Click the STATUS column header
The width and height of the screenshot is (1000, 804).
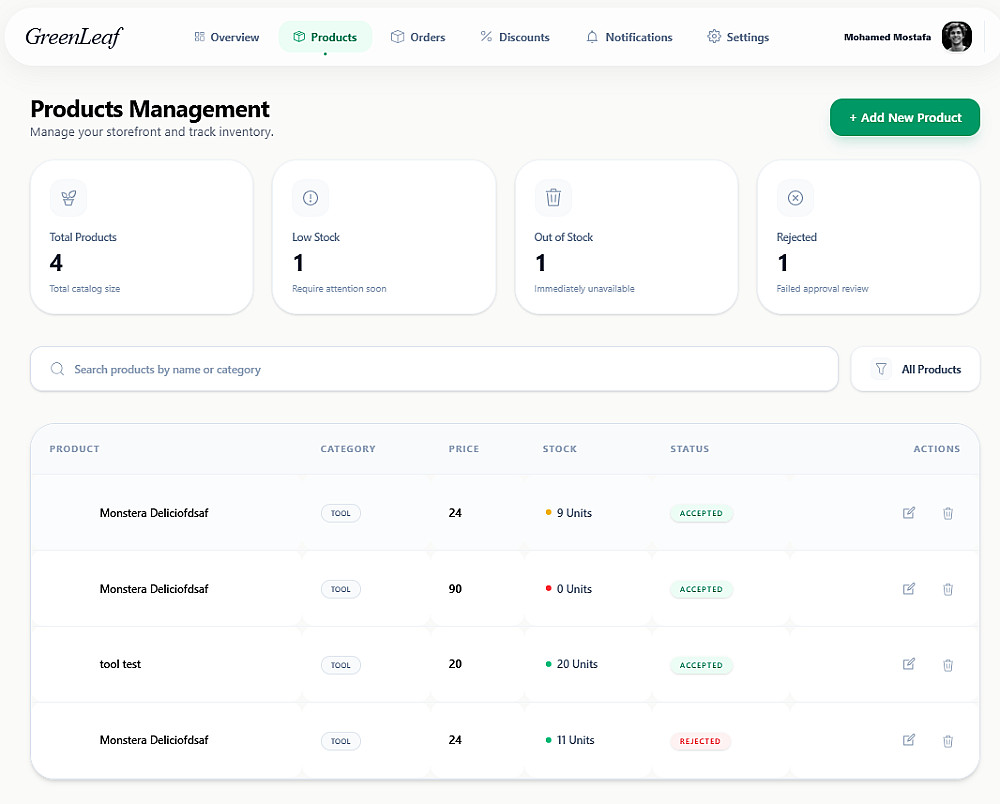coord(689,449)
